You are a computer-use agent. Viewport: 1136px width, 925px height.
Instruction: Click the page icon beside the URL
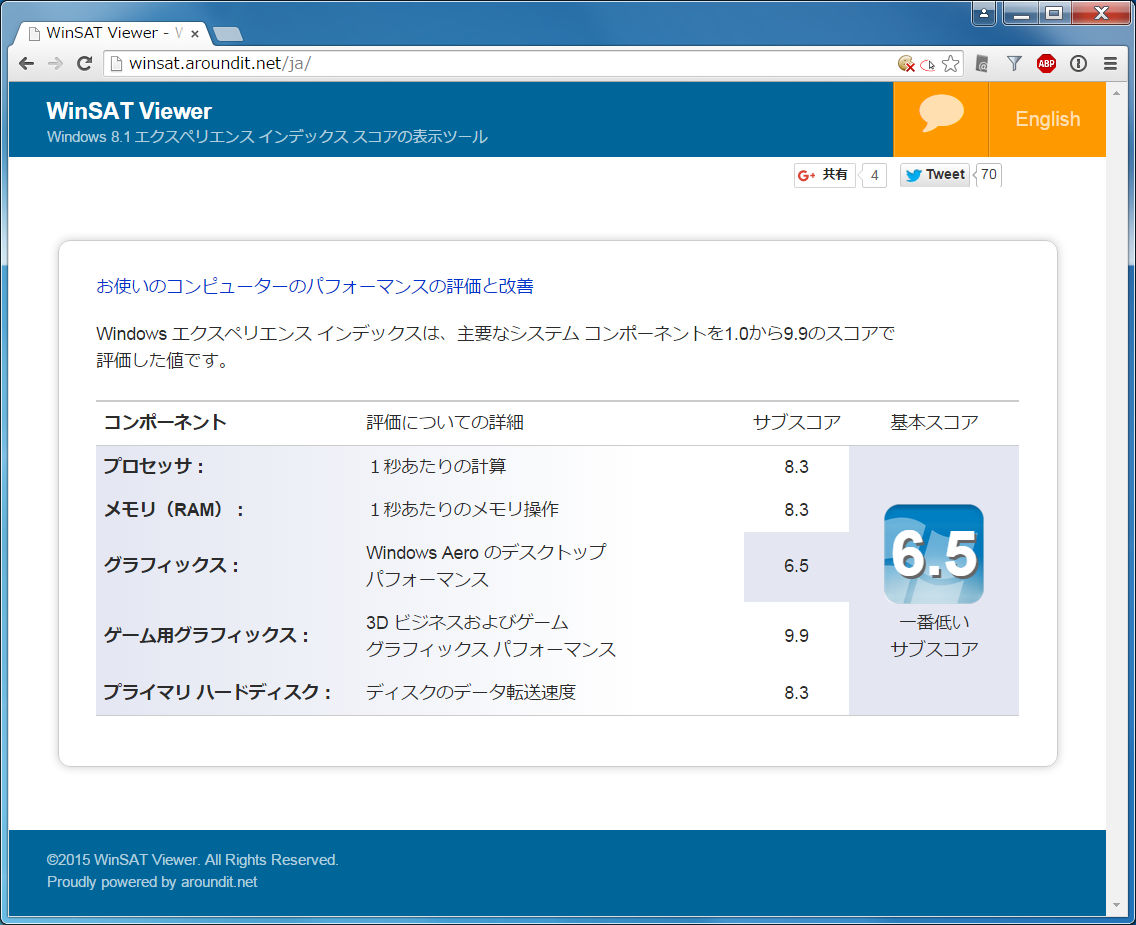click(116, 64)
